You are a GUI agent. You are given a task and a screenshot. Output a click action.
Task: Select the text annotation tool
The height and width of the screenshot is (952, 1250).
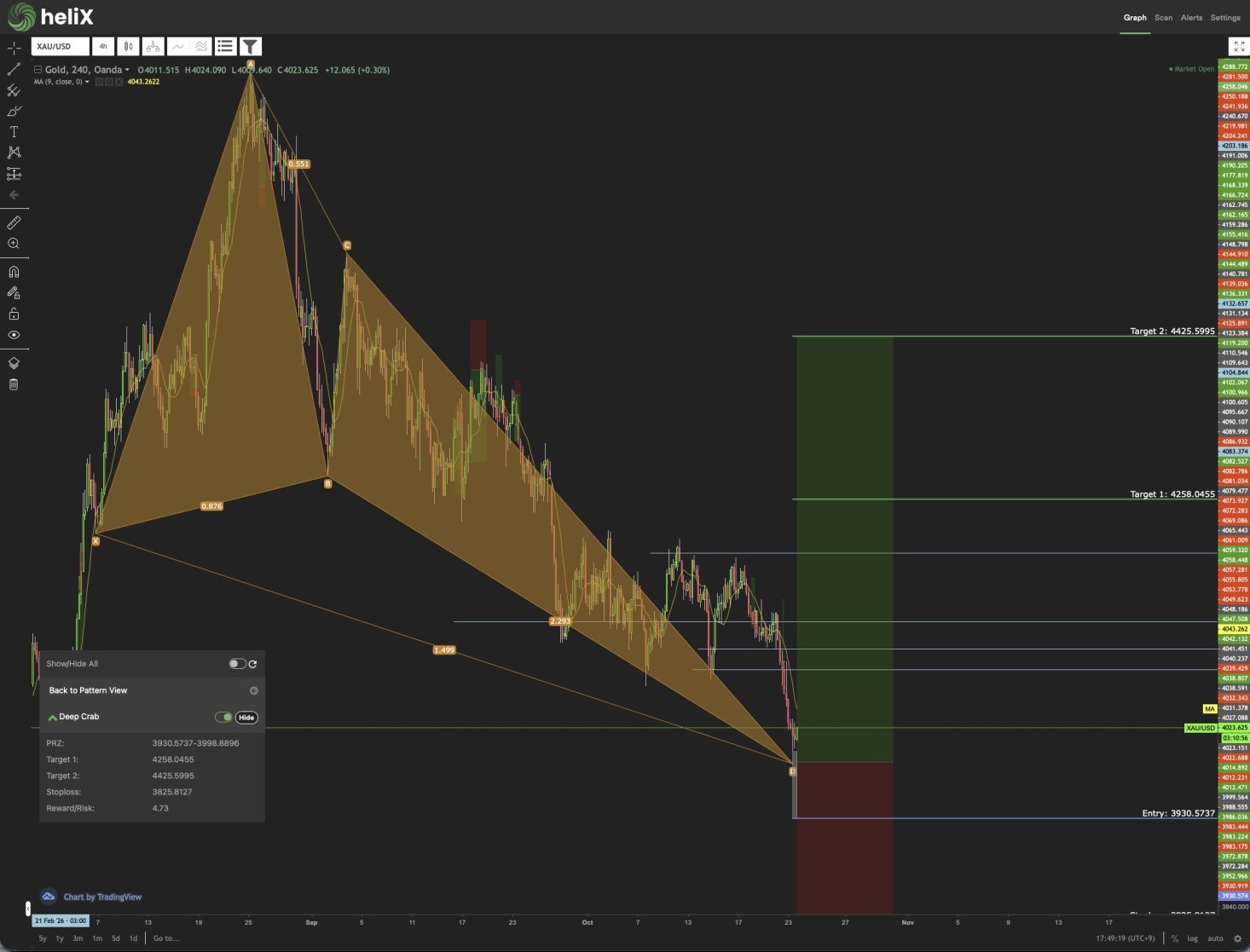(14, 131)
